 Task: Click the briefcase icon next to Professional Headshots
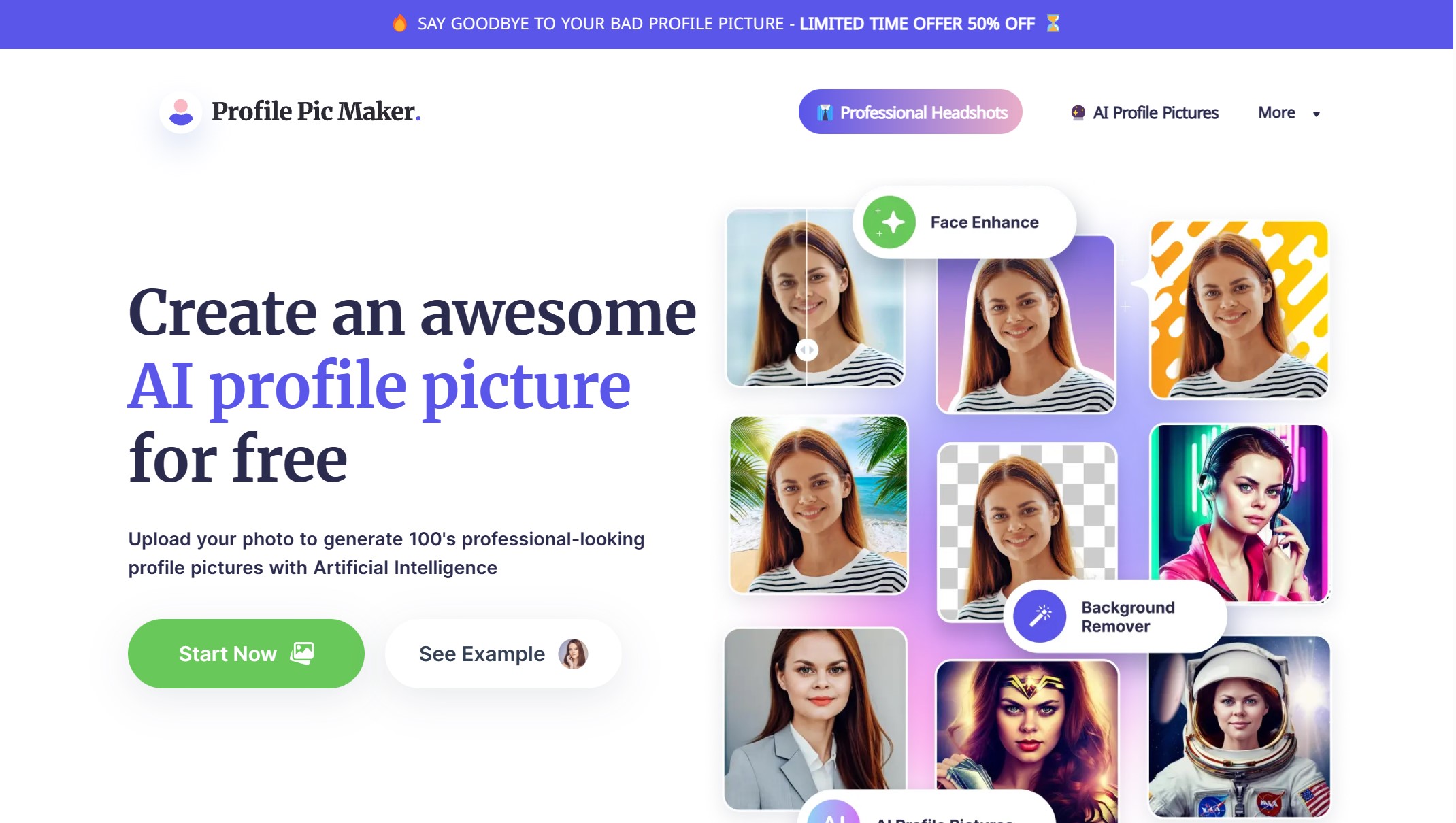825,112
